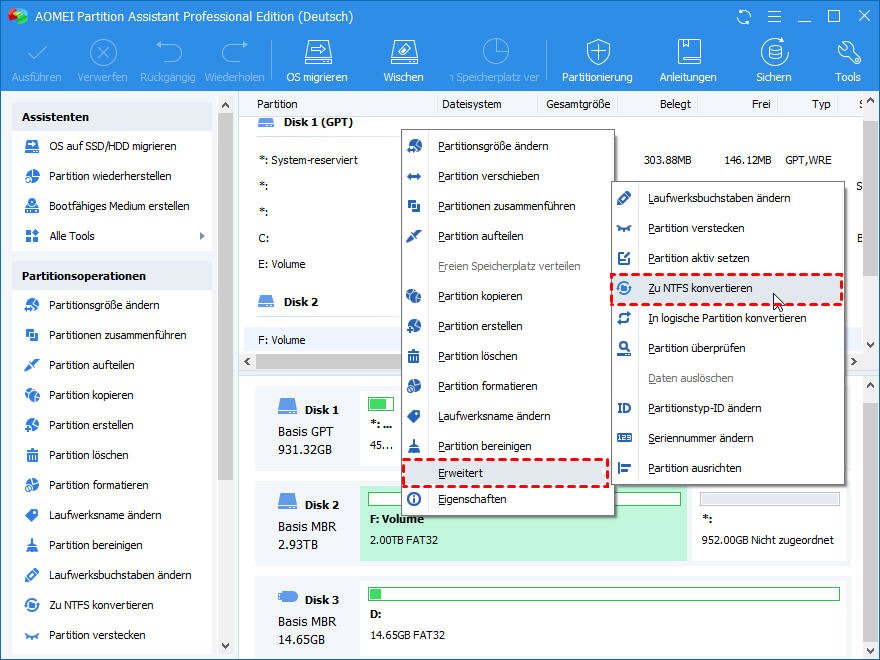The width and height of the screenshot is (880, 660).
Task: Click the Disk 2 Basis MBR disk label
Action: pyautogui.click(x=308, y=524)
